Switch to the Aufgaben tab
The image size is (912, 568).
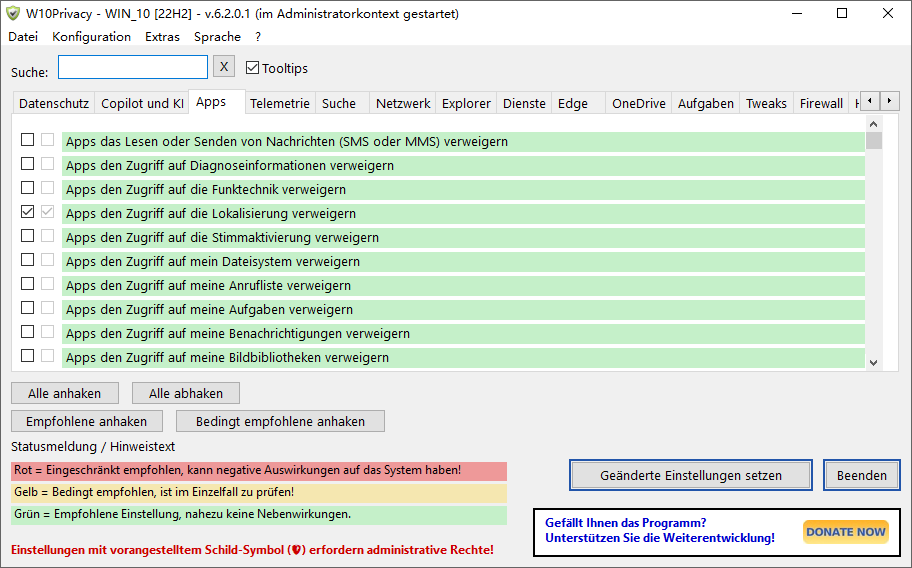coord(706,103)
